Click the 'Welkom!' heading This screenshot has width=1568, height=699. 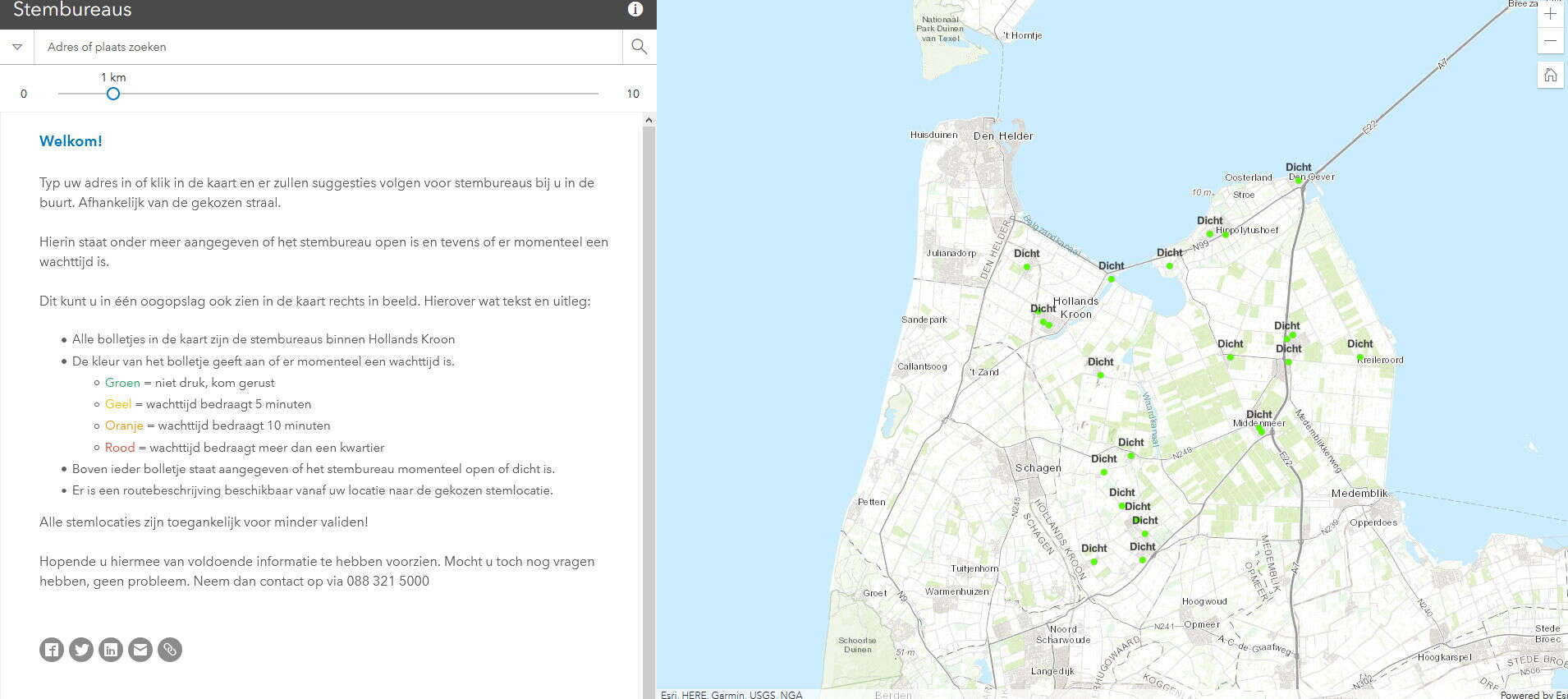(71, 141)
